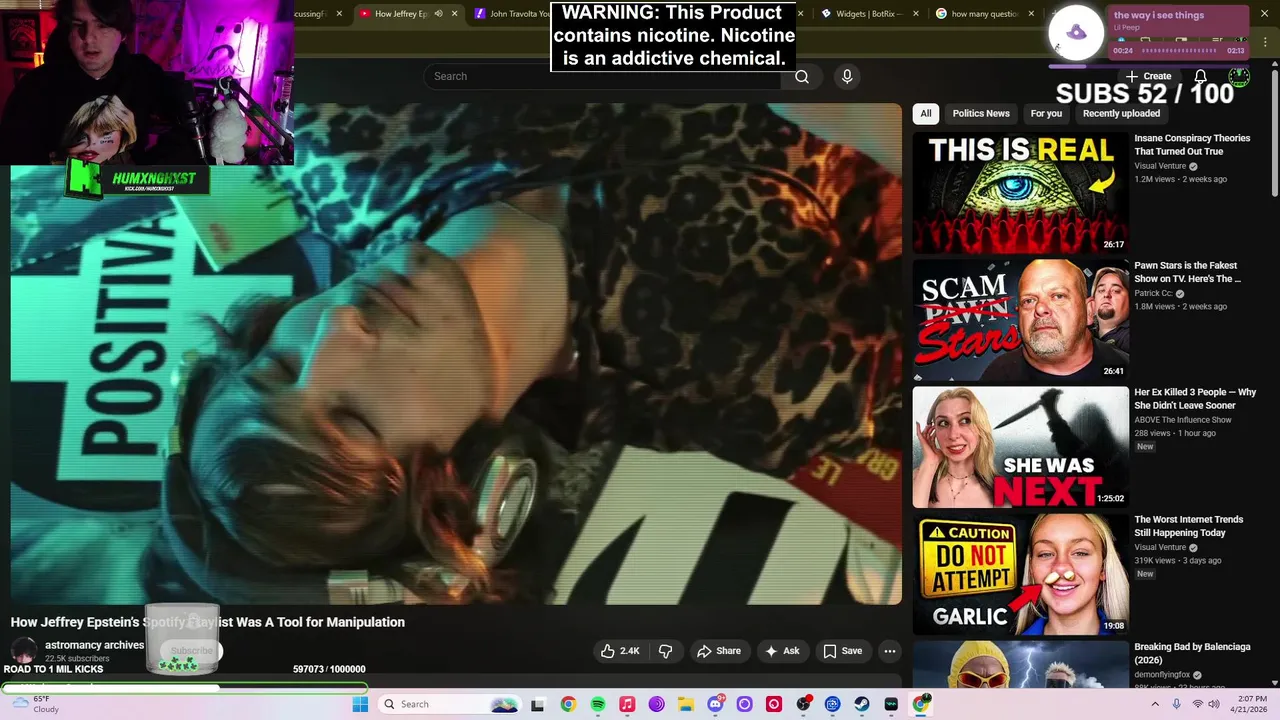Select the All filter chip

click(926, 113)
